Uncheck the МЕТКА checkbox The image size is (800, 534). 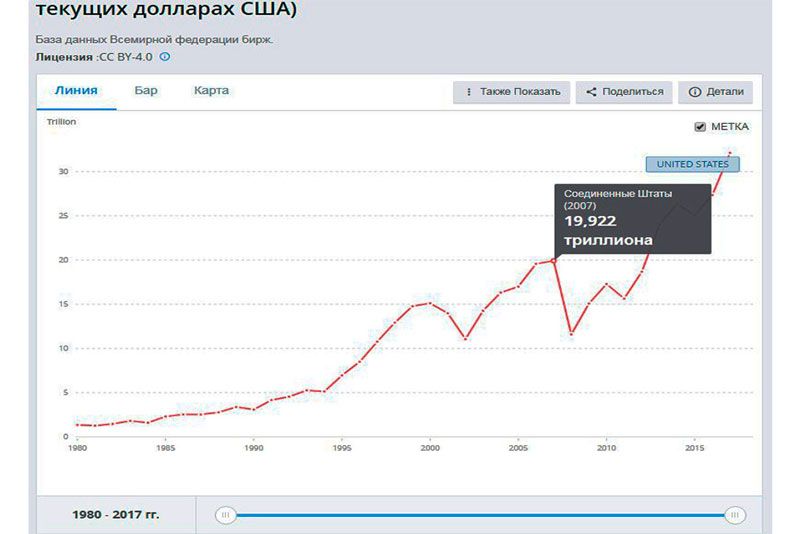pyautogui.click(x=700, y=127)
